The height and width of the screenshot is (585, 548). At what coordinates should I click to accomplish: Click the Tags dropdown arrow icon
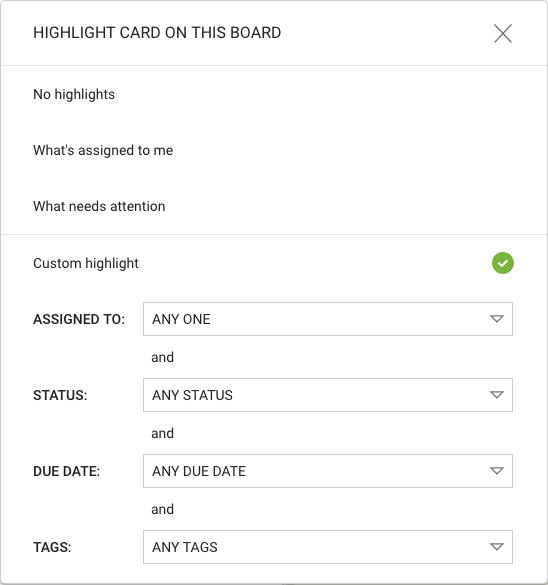tap(497, 547)
